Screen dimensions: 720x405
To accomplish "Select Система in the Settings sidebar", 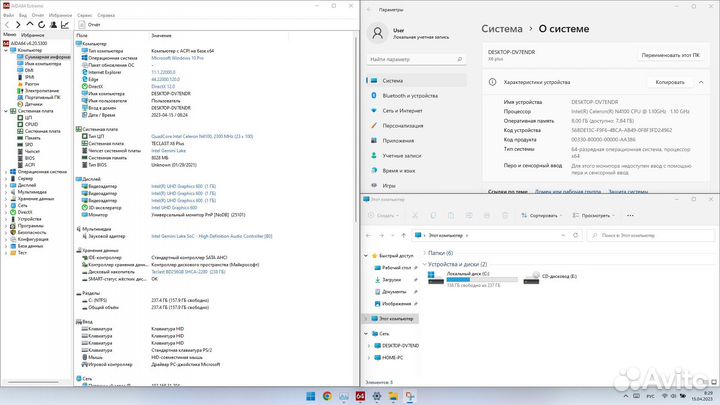I will coord(416,81).
